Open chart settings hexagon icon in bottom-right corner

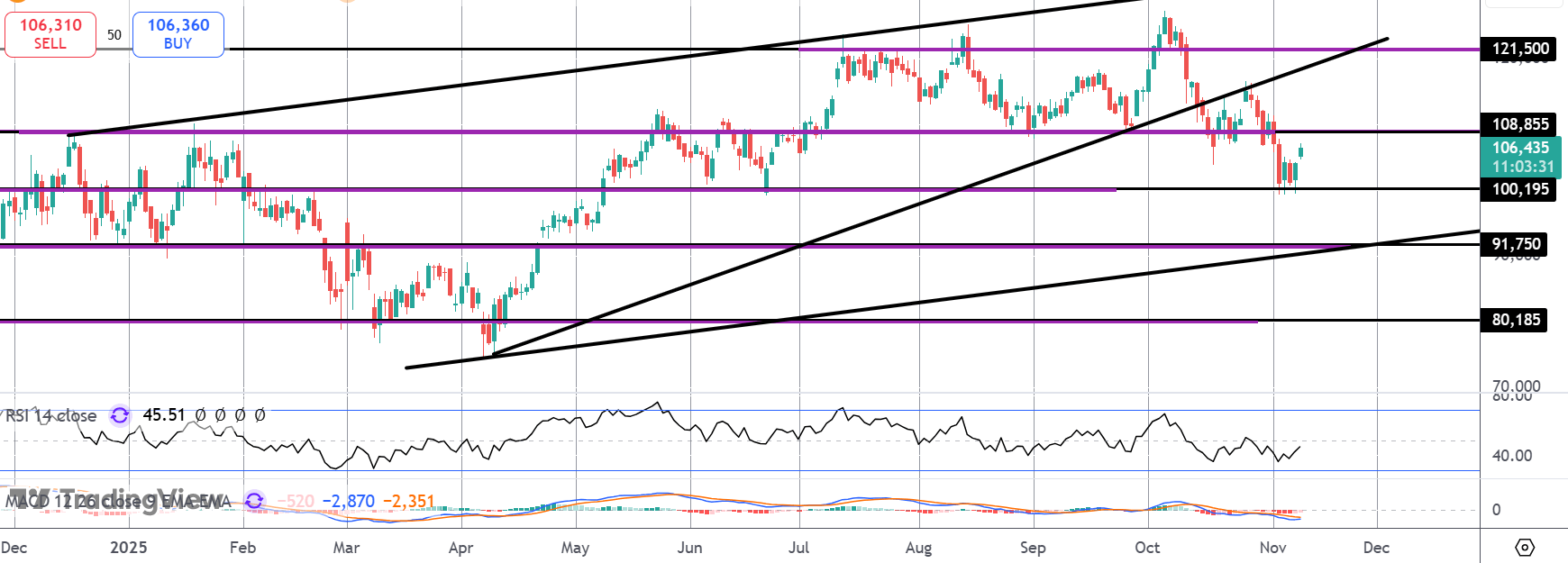pos(1524,547)
